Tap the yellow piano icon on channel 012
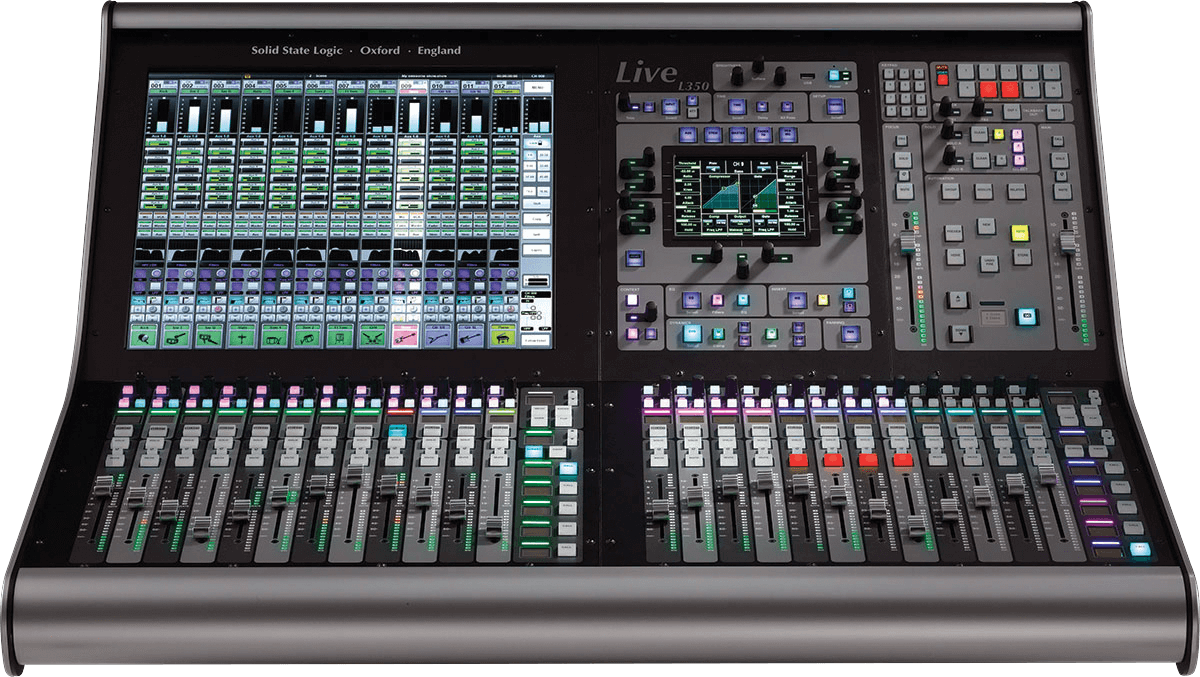Image resolution: width=1200 pixels, height=677 pixels. [502, 338]
